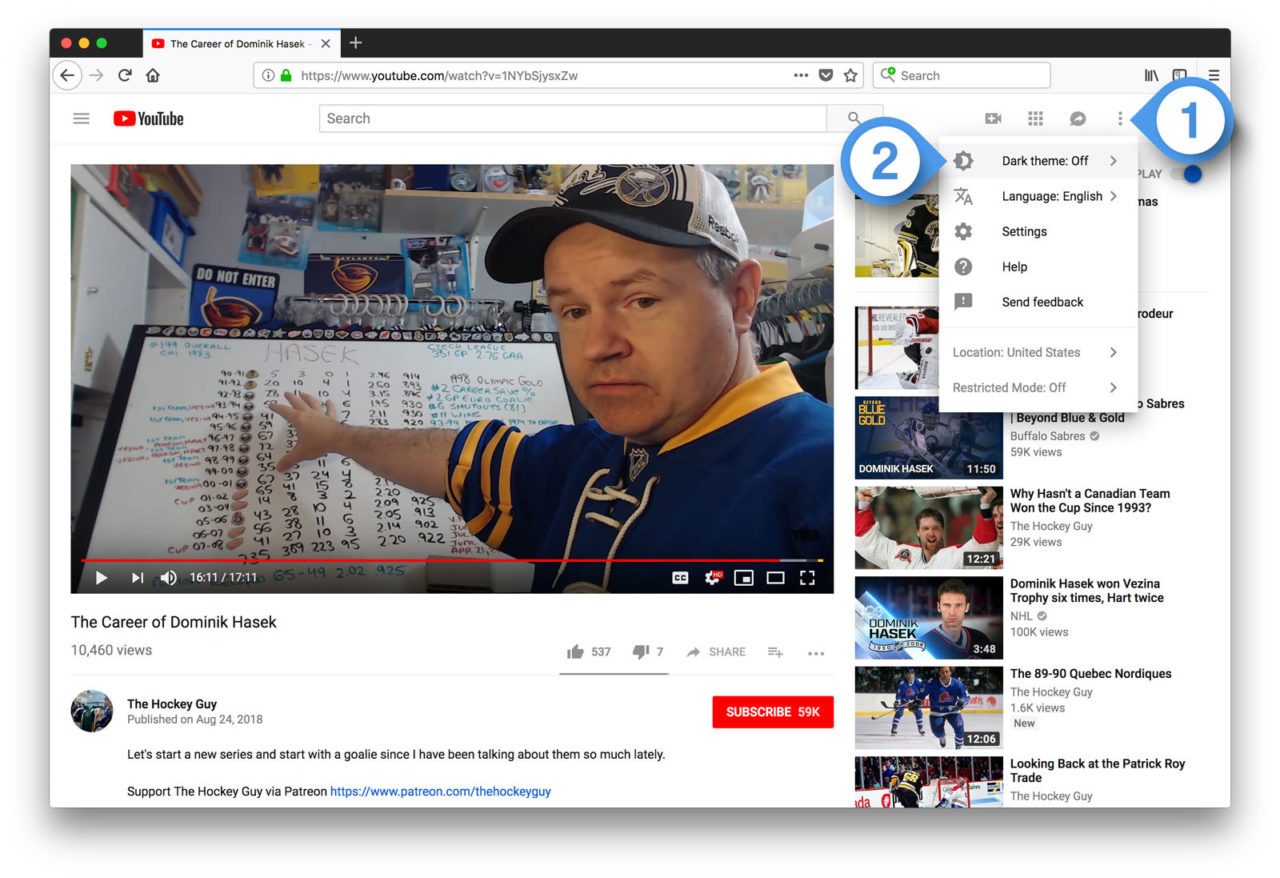The height and width of the screenshot is (878, 1280).
Task: Expand Restricted Mode: Off submenu
Action: coord(1038,387)
